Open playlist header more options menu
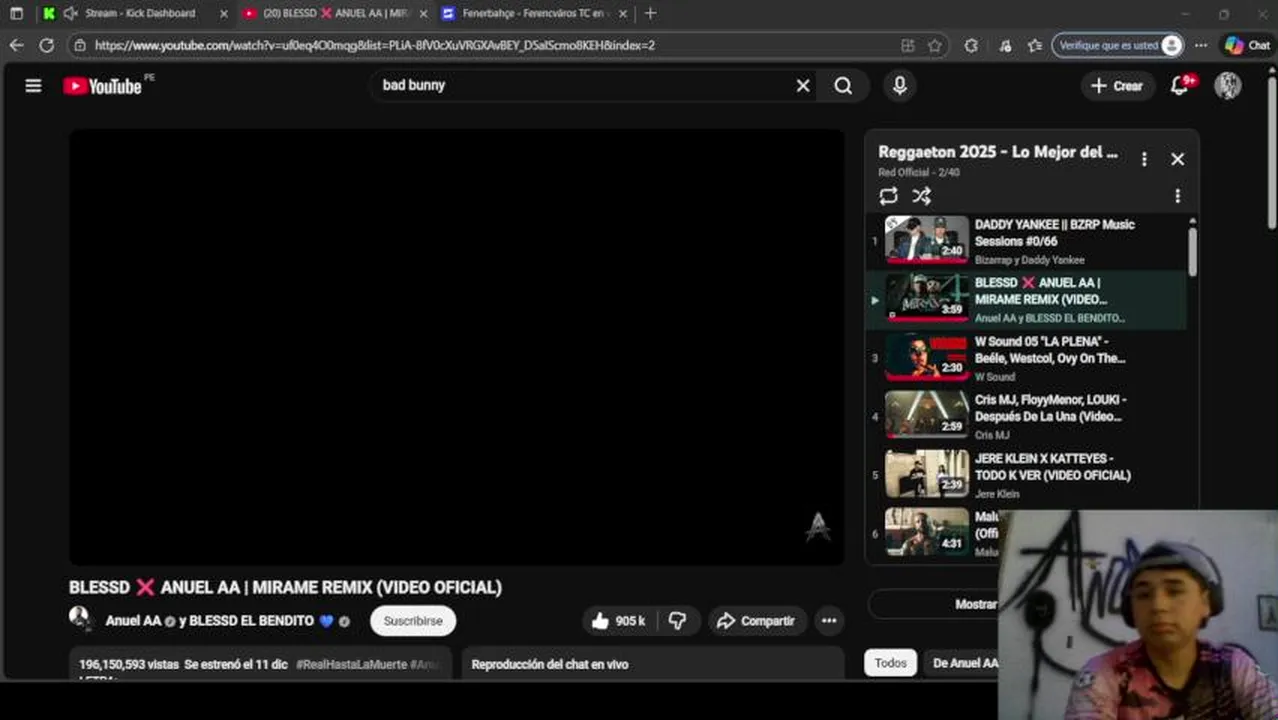 [x=1144, y=159]
